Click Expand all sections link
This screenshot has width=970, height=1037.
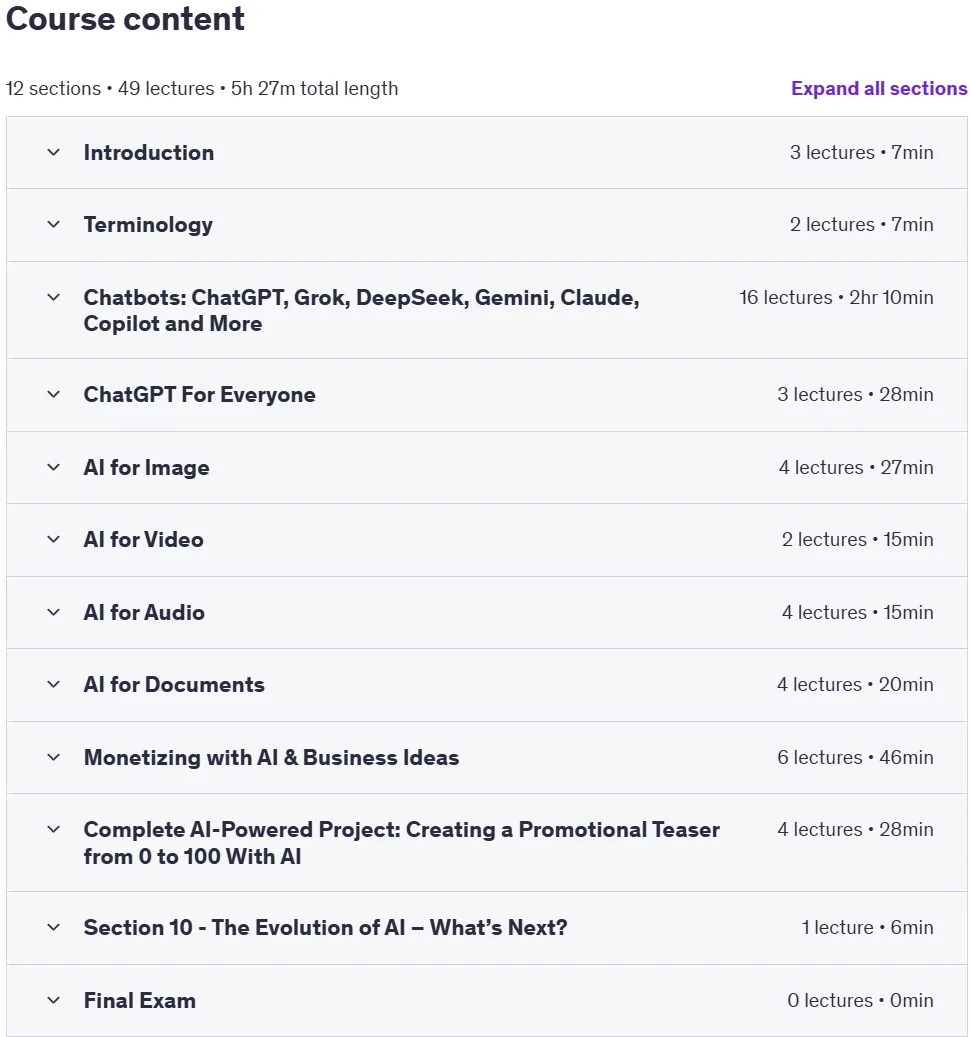click(x=879, y=89)
